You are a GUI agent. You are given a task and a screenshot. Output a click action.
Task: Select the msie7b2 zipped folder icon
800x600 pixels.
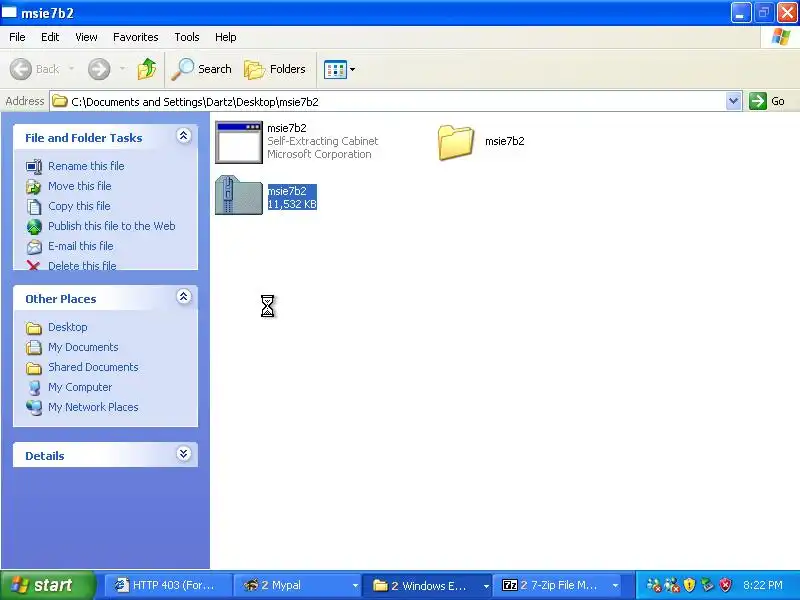[239, 195]
